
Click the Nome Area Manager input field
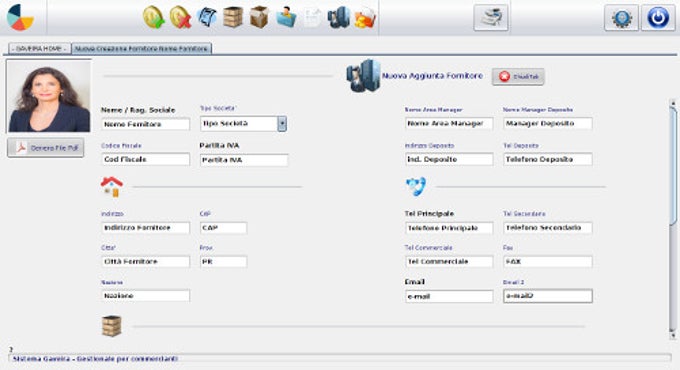click(449, 124)
